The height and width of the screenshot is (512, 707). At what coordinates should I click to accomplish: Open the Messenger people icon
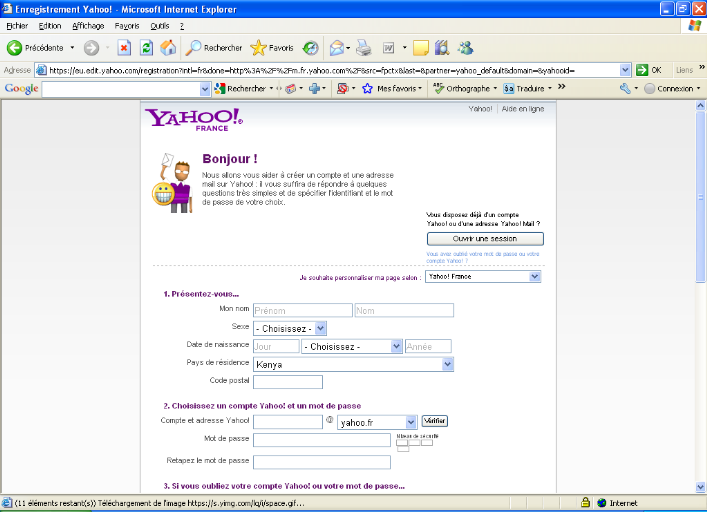pos(466,48)
